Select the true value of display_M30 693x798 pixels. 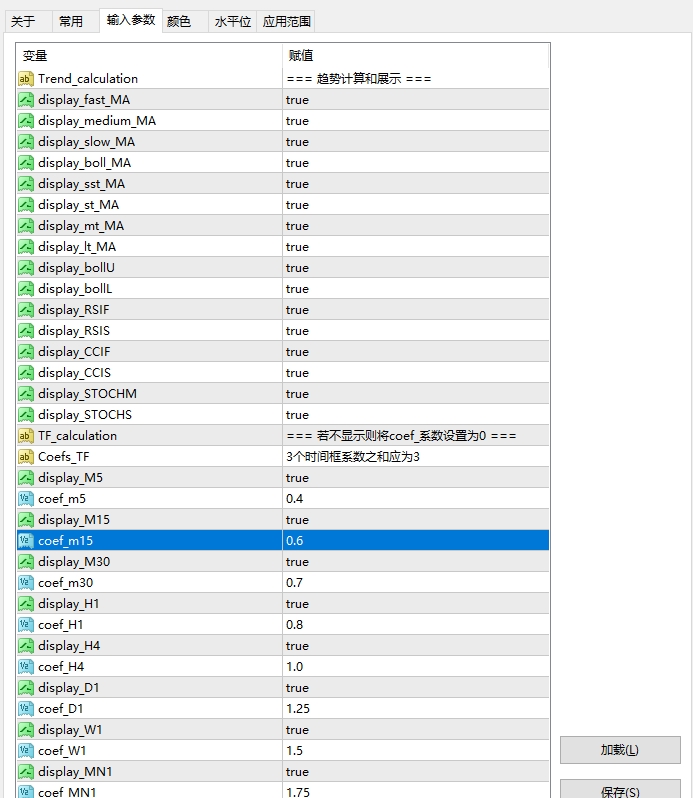(297, 562)
